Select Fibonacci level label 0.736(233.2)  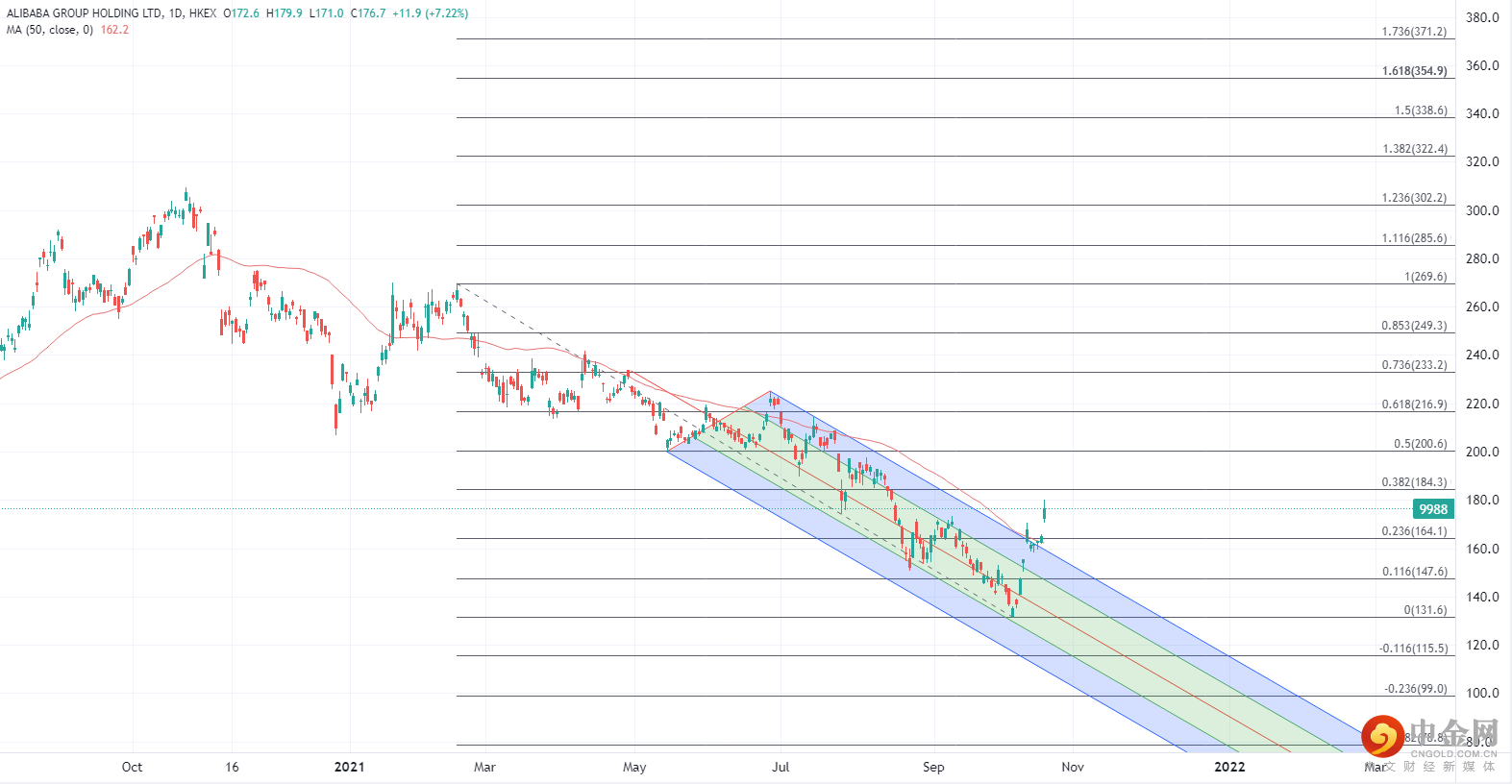click(1414, 365)
